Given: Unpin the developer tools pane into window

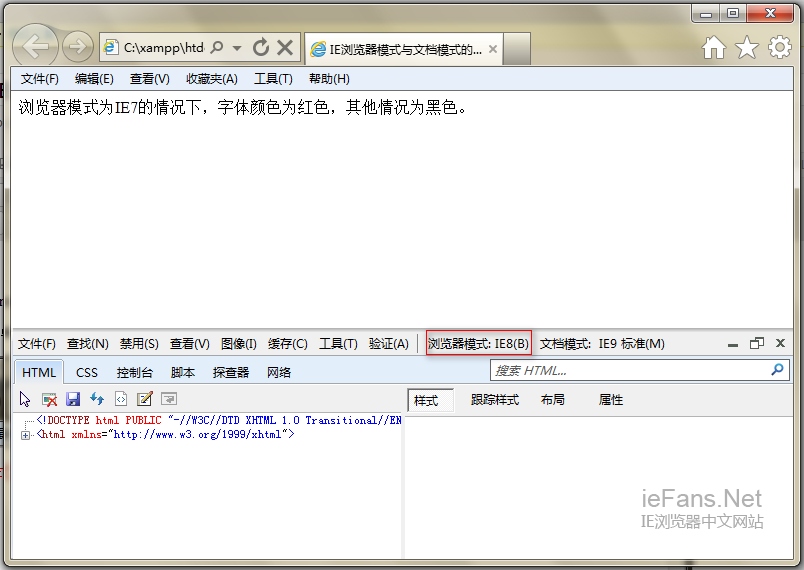Looking at the screenshot, I should point(757,343).
